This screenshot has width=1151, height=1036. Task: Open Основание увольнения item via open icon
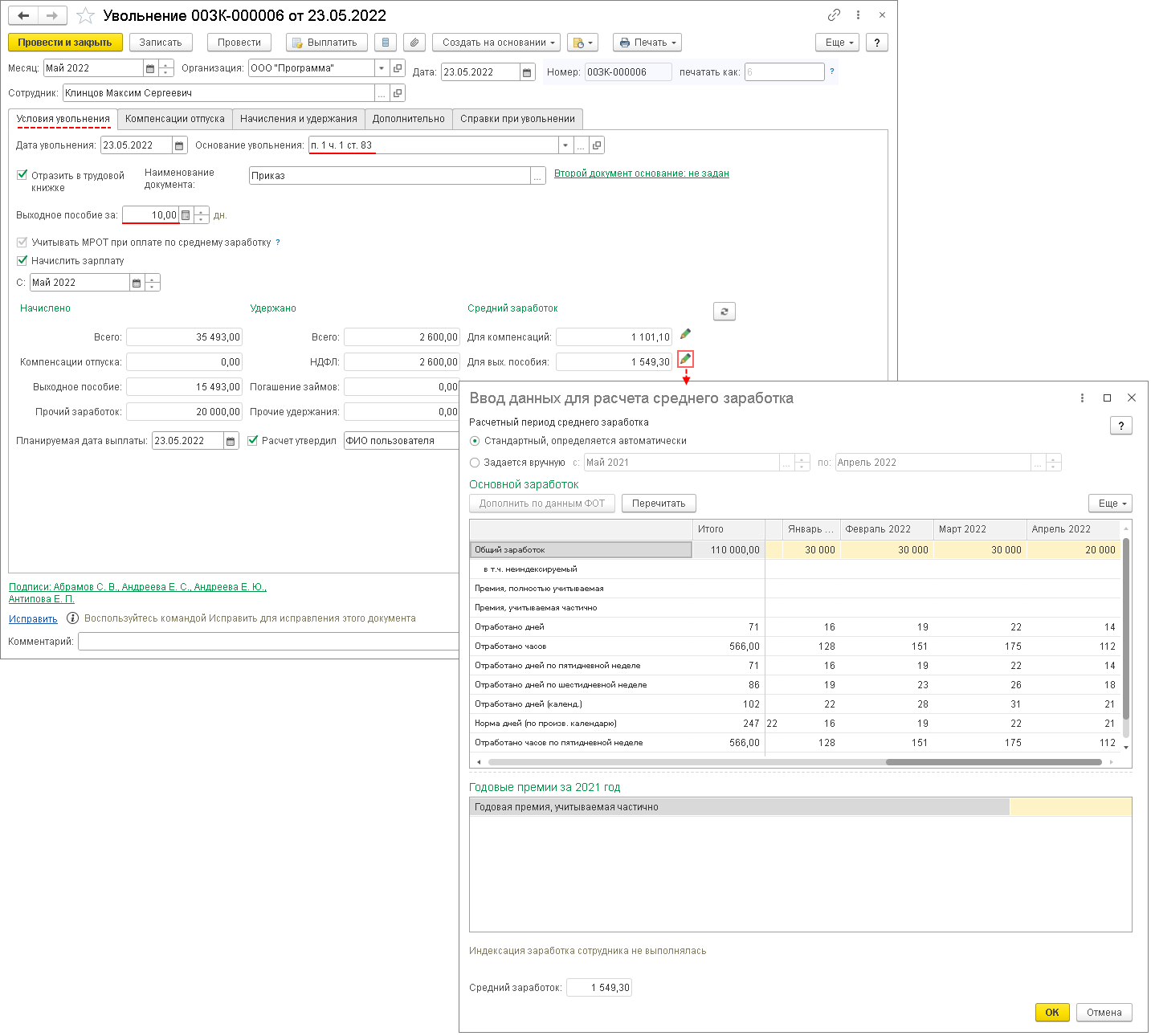596,145
